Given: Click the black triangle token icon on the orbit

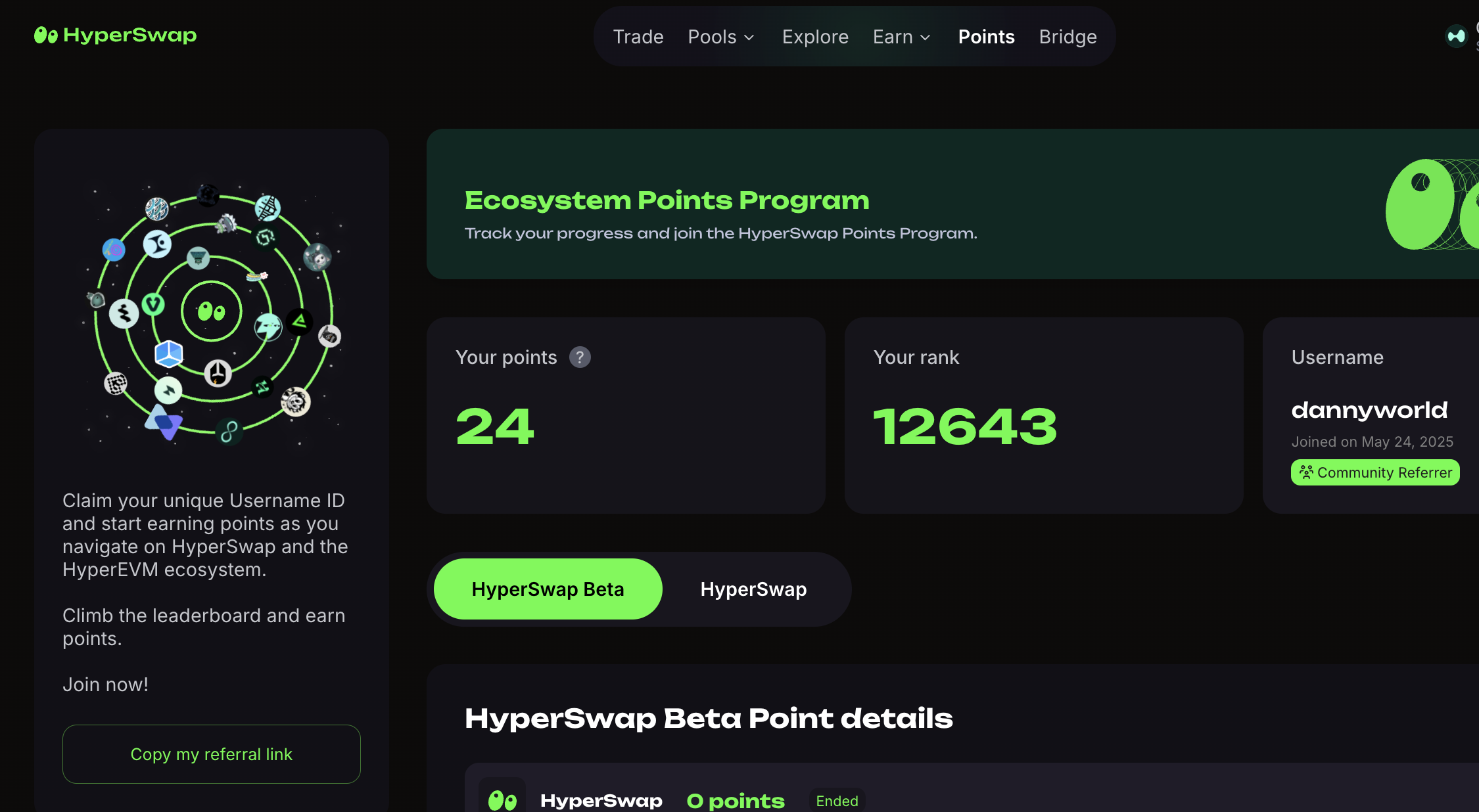Looking at the screenshot, I should pos(300,322).
